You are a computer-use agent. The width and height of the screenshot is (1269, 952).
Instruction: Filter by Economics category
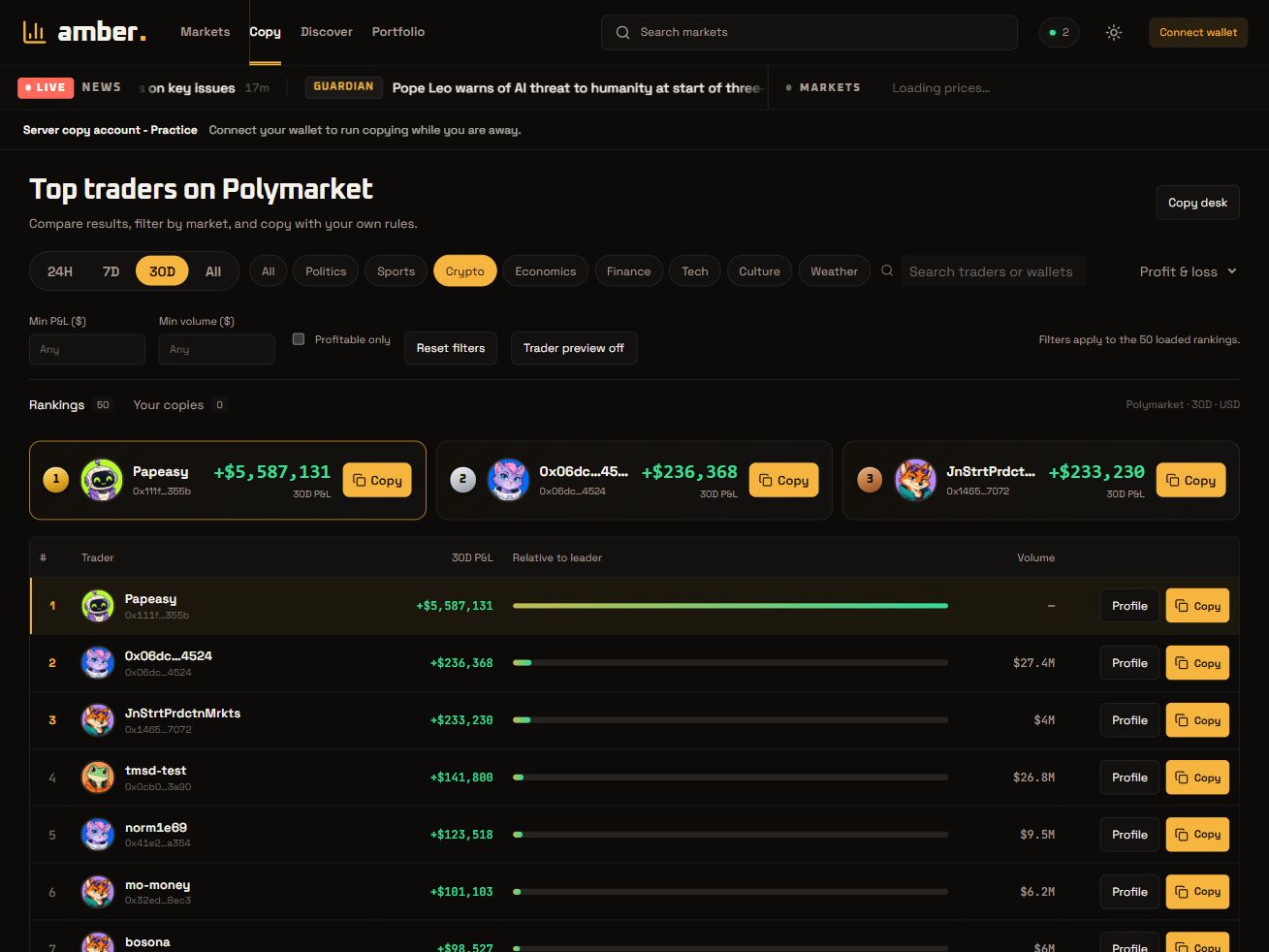546,271
